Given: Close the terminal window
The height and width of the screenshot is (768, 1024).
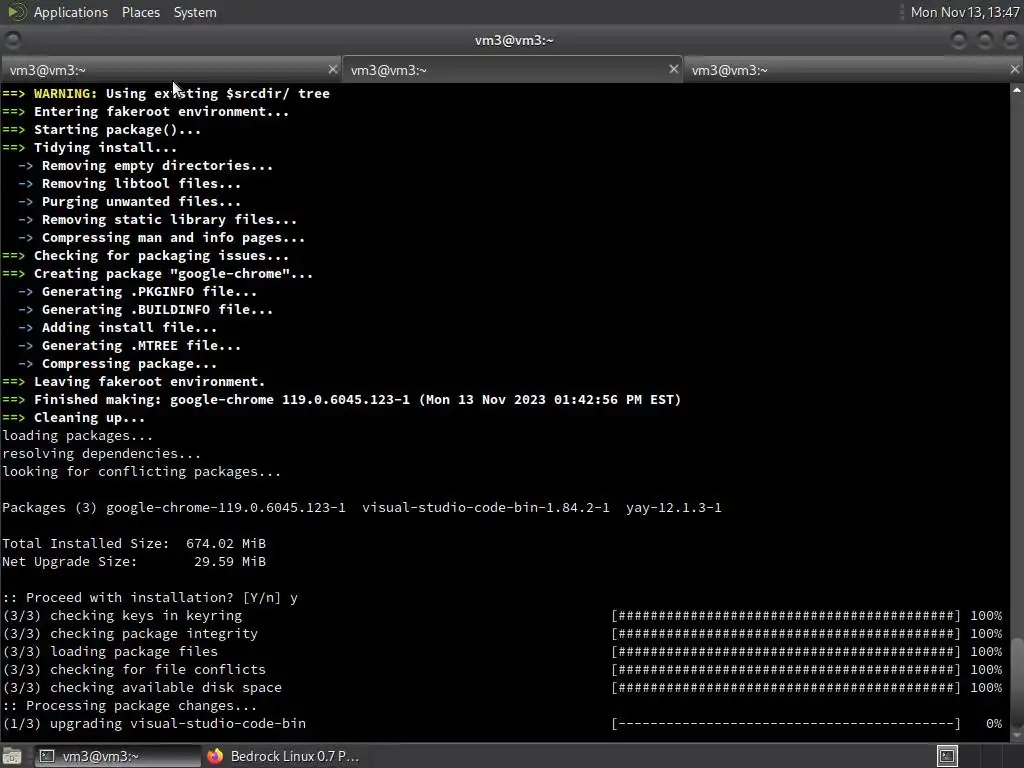Looking at the screenshot, I should pyautogui.click(x=1010, y=40).
